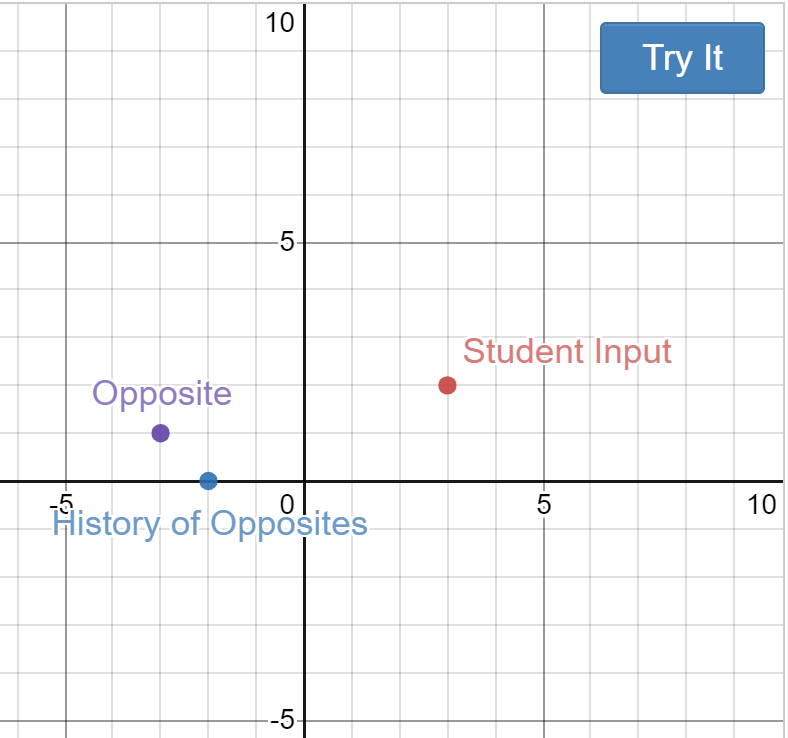Click the blue Try It button
This screenshot has width=788, height=738.
tap(682, 58)
